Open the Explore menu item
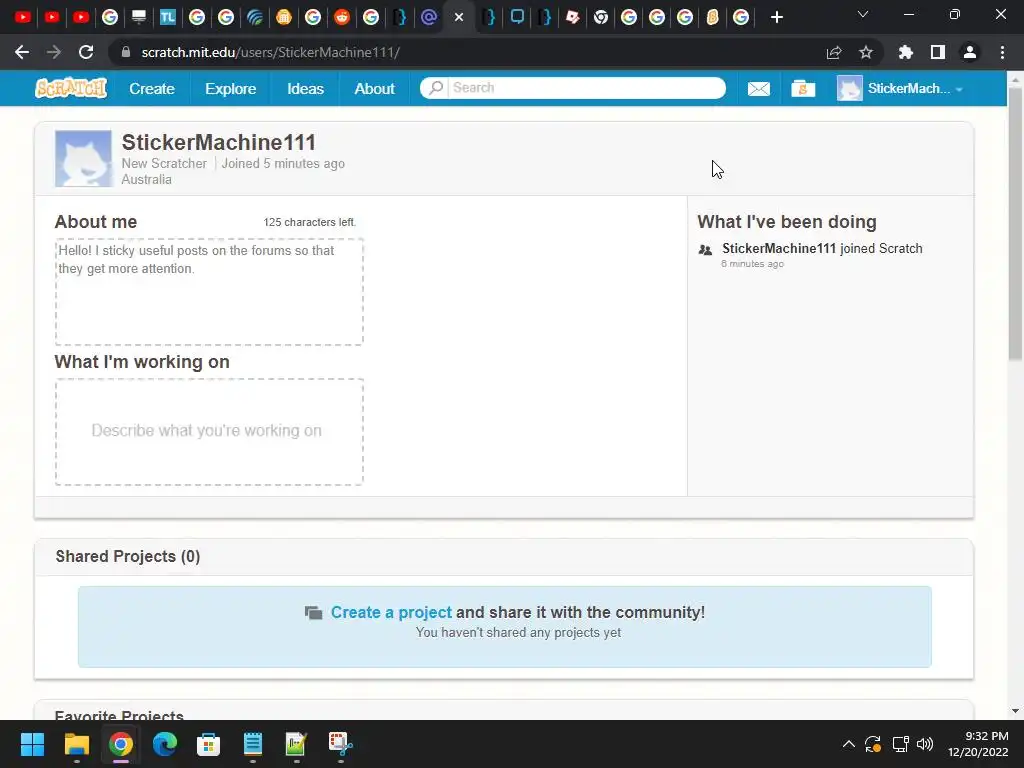Viewport: 1024px width, 768px height. pos(231,89)
